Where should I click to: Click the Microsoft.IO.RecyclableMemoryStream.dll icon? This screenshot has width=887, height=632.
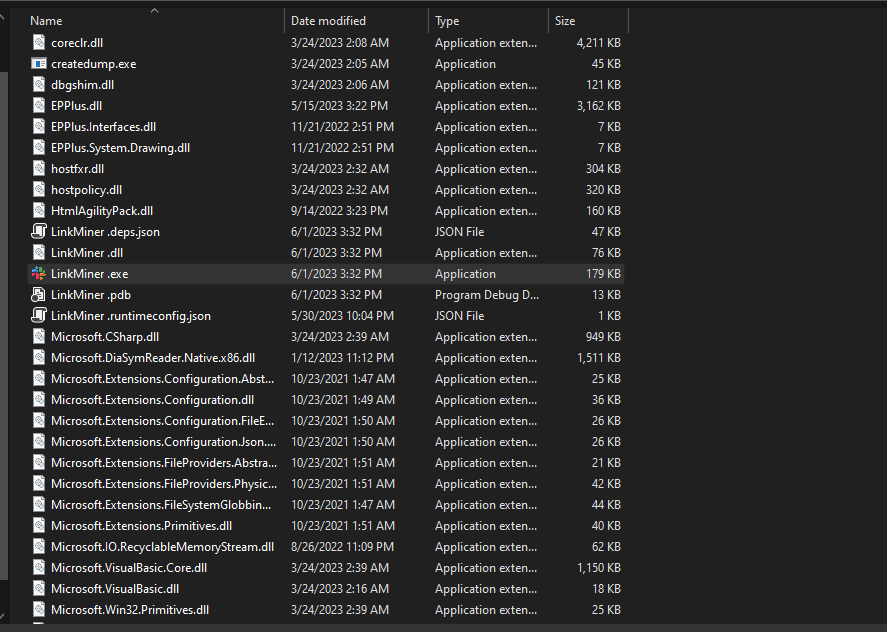38,546
